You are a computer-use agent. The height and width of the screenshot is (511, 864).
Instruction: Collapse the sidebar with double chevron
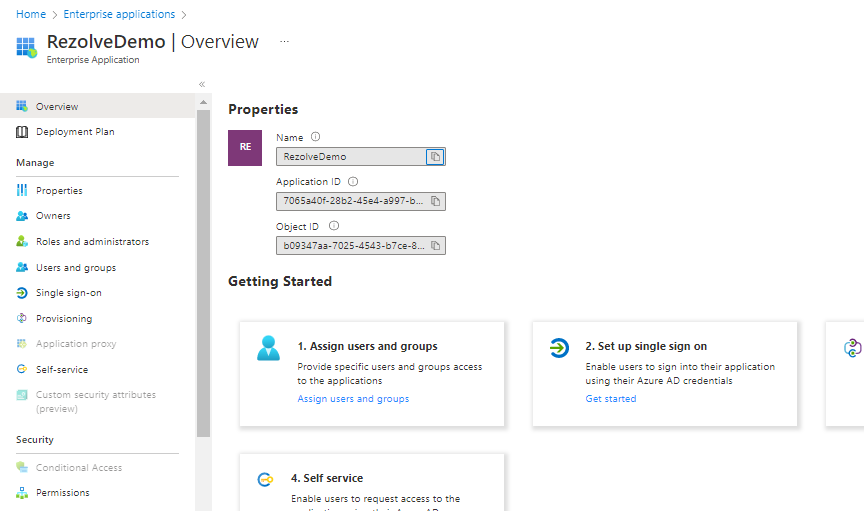tap(202, 84)
